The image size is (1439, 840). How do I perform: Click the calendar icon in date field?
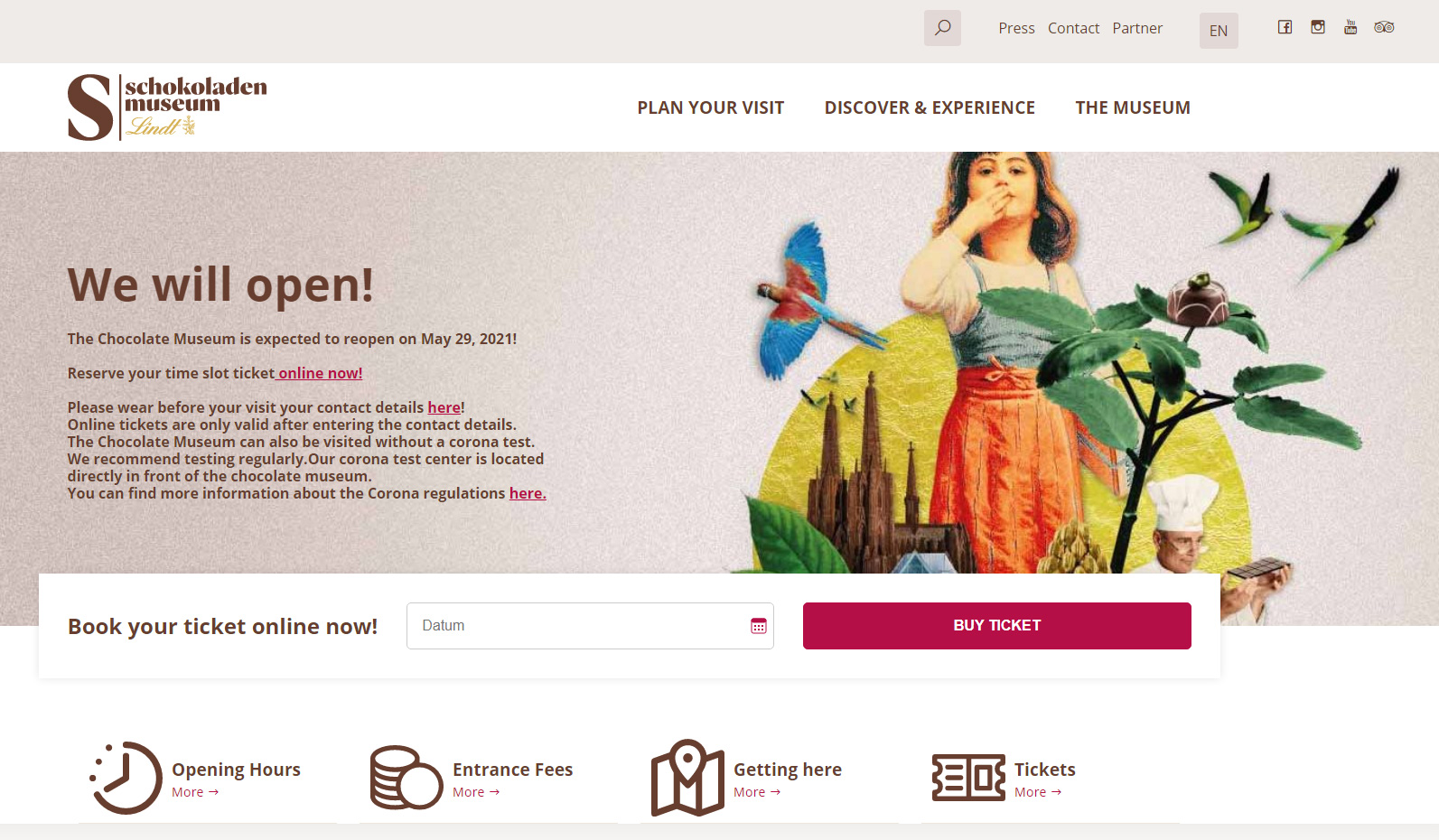tap(759, 626)
